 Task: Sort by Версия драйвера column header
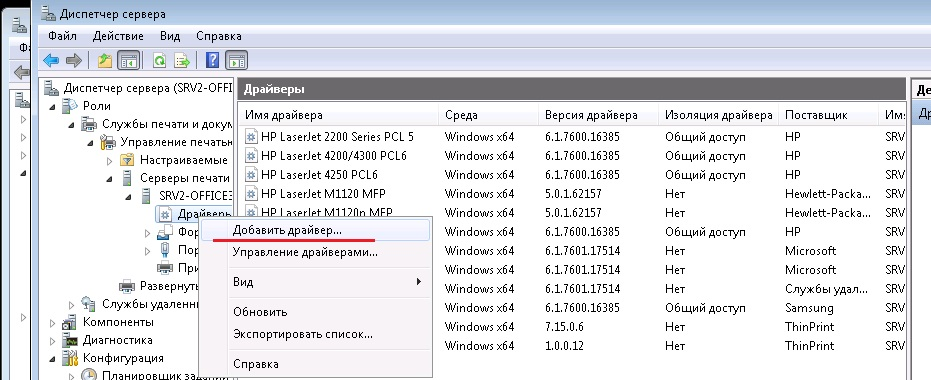591,115
